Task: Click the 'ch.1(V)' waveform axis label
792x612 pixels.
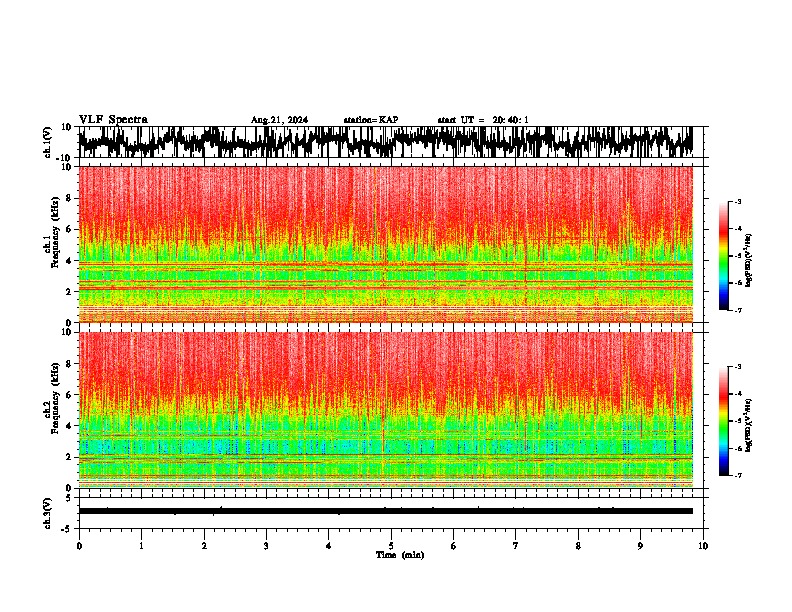Action: click(48, 142)
